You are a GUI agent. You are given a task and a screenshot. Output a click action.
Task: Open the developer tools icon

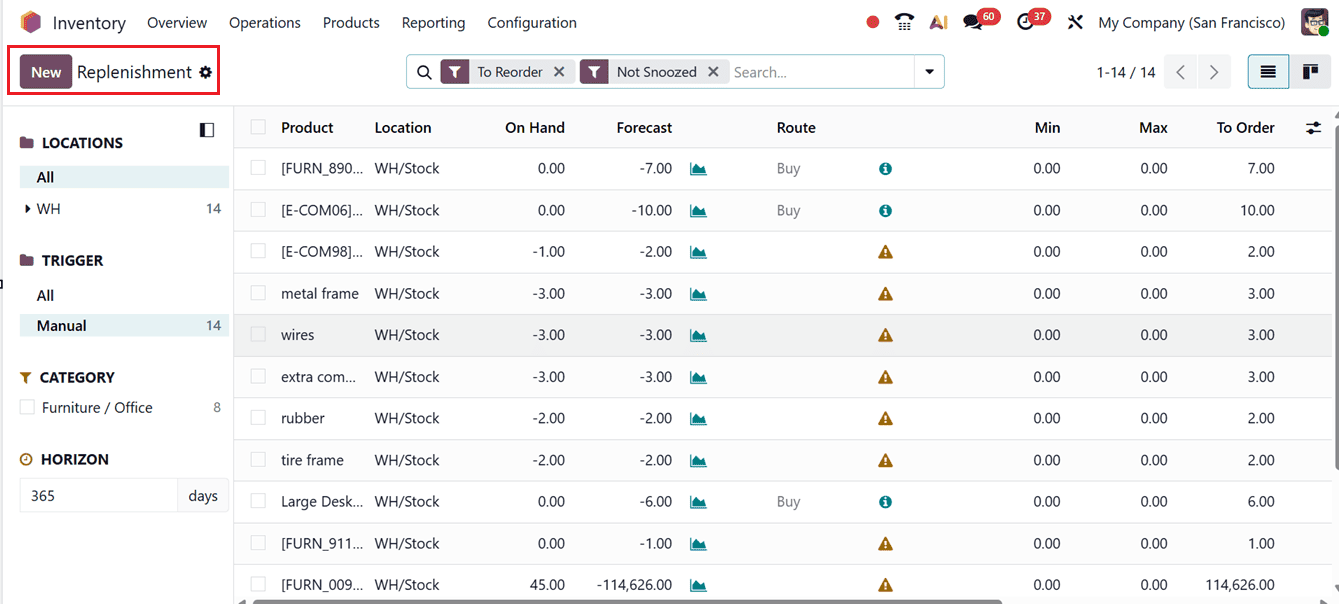(1075, 21)
